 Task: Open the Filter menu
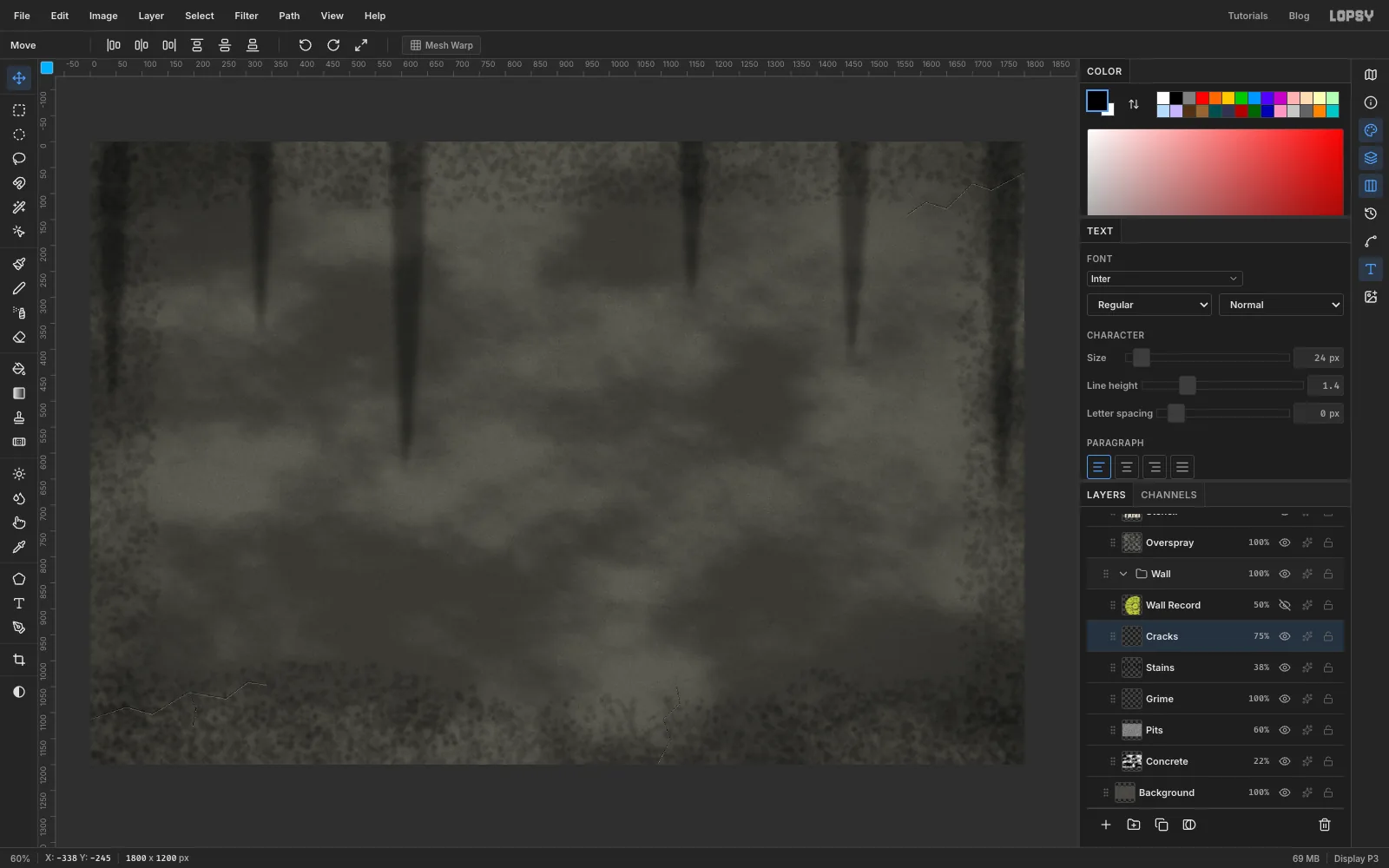click(x=247, y=16)
